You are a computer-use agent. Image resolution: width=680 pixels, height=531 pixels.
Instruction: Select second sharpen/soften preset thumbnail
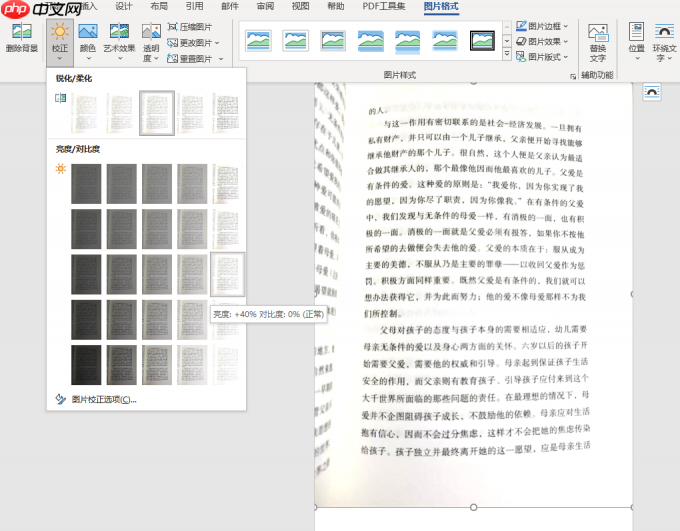(x=121, y=113)
